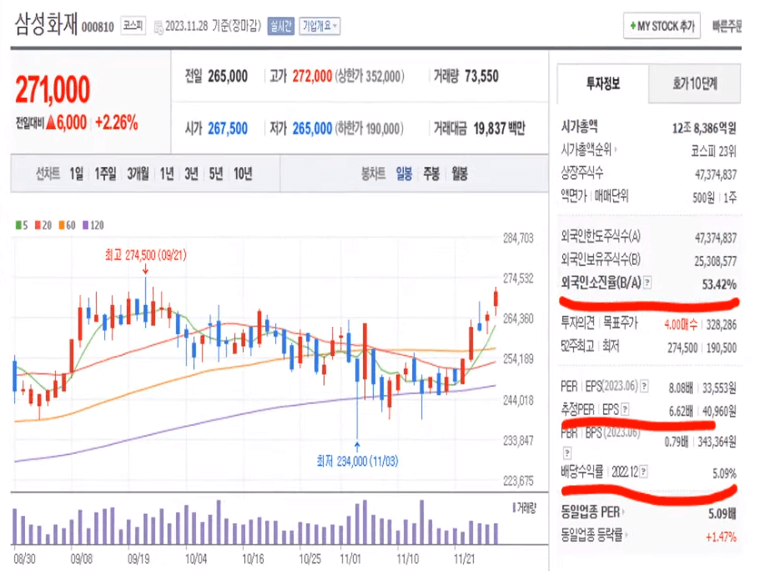This screenshot has width=758, height=571.
Task: Click the 실시간 button
Action: (281, 26)
